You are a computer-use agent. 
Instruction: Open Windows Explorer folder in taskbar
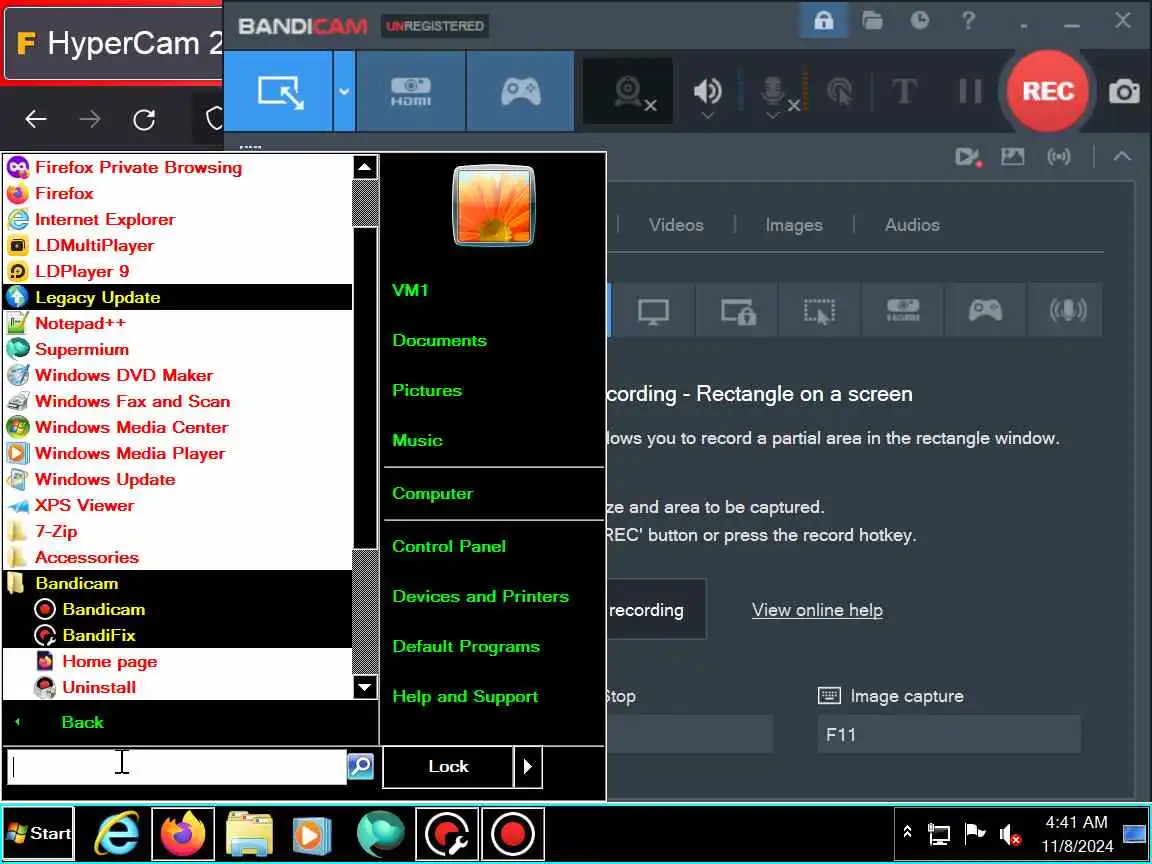pos(249,834)
